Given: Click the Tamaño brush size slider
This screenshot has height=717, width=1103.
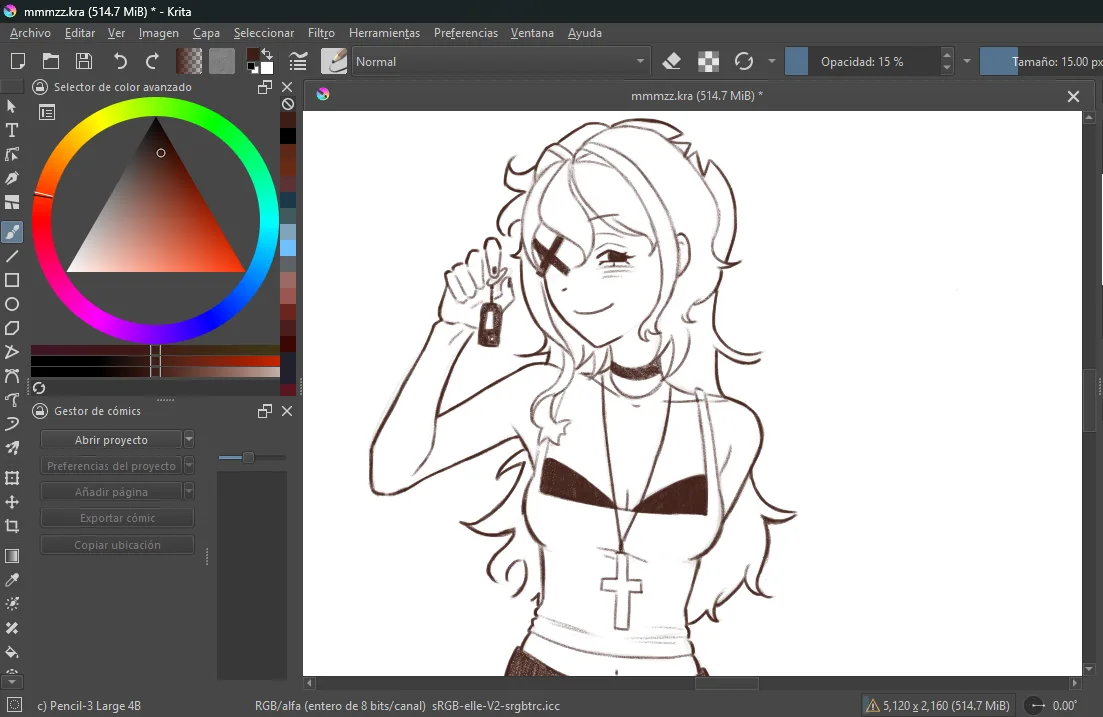Looking at the screenshot, I should [1041, 61].
